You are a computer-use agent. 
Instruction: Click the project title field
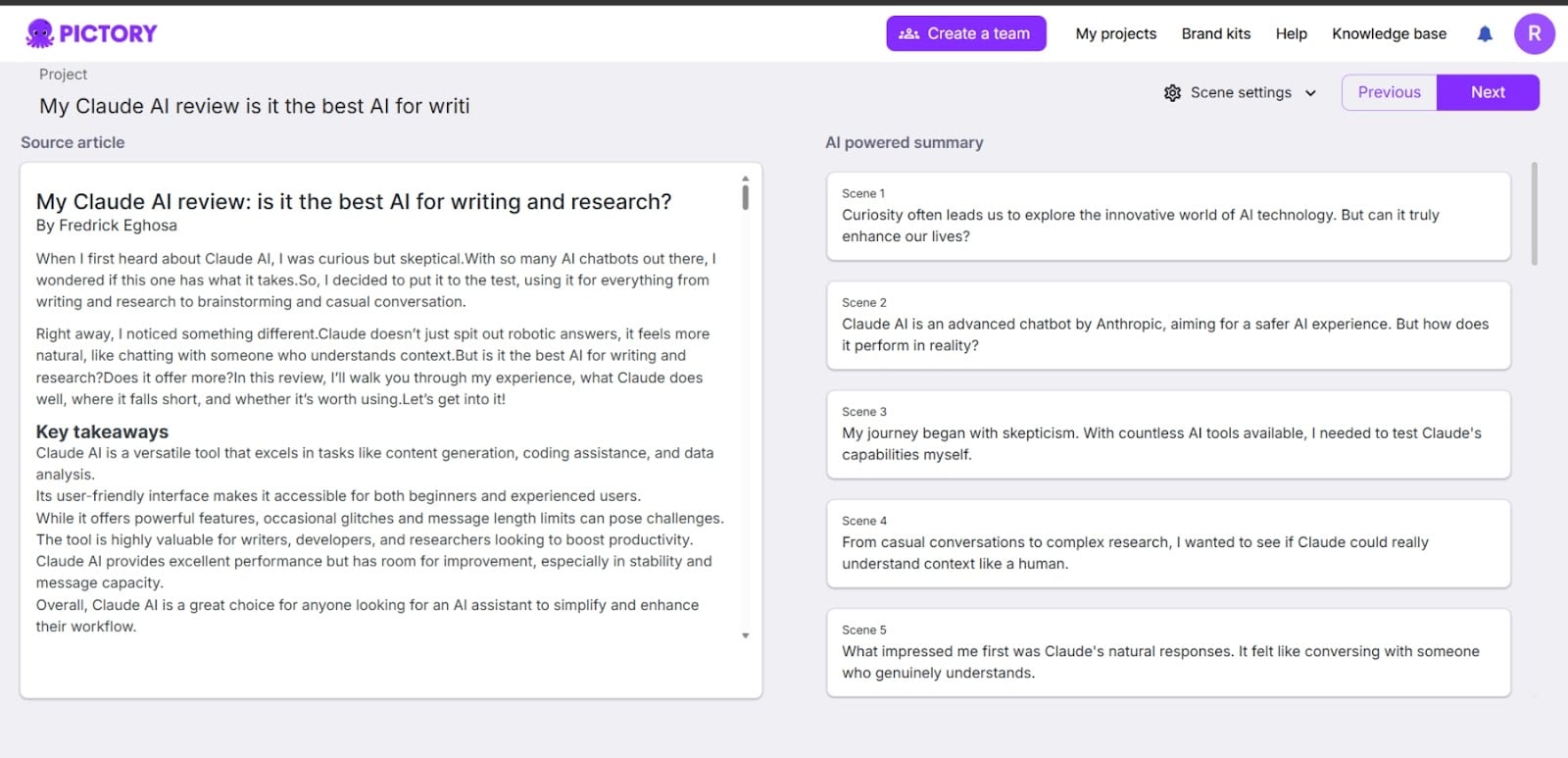(x=255, y=106)
